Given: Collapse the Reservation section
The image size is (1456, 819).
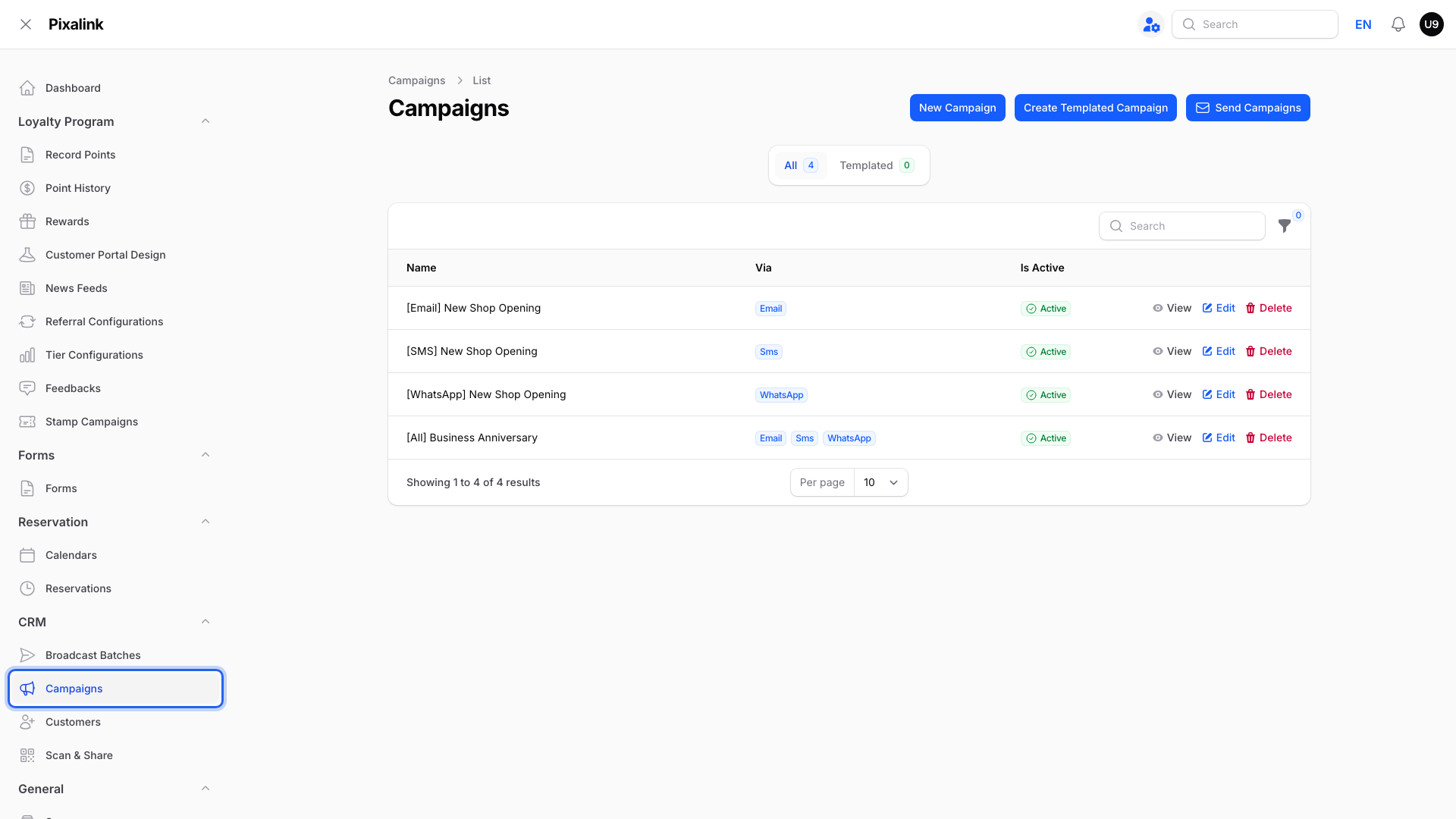Looking at the screenshot, I should [206, 522].
